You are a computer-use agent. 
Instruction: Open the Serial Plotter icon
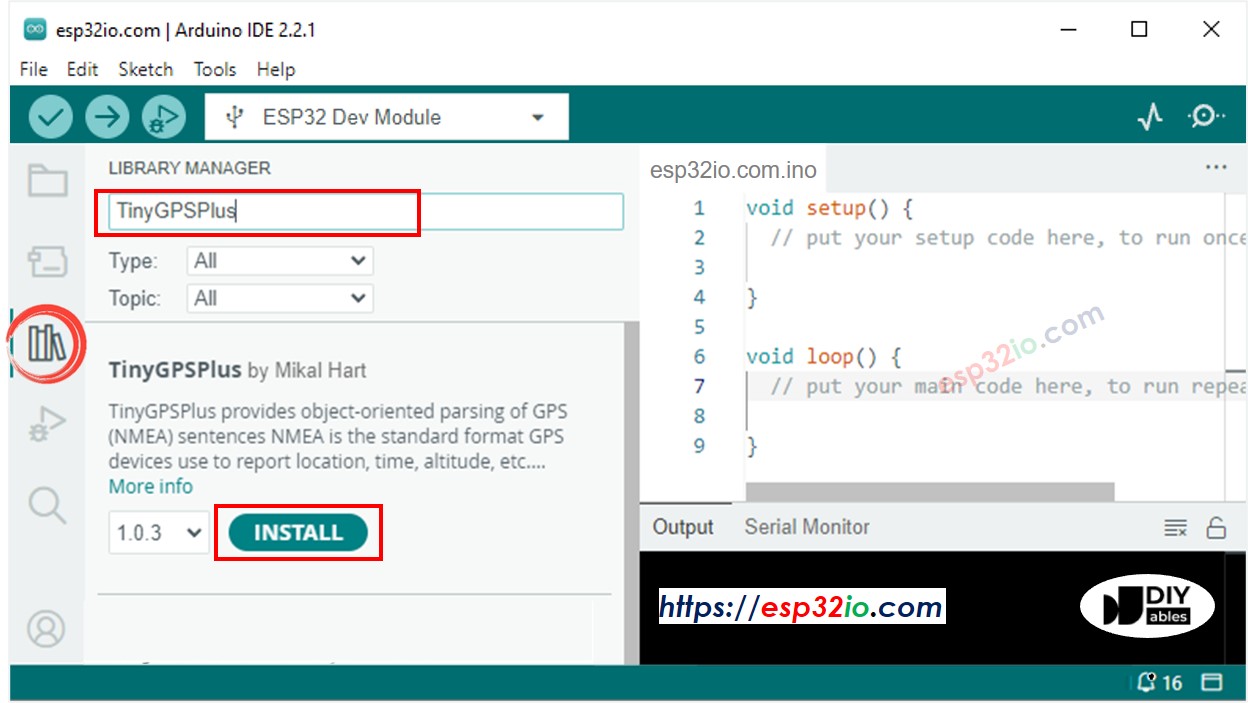tap(1151, 116)
